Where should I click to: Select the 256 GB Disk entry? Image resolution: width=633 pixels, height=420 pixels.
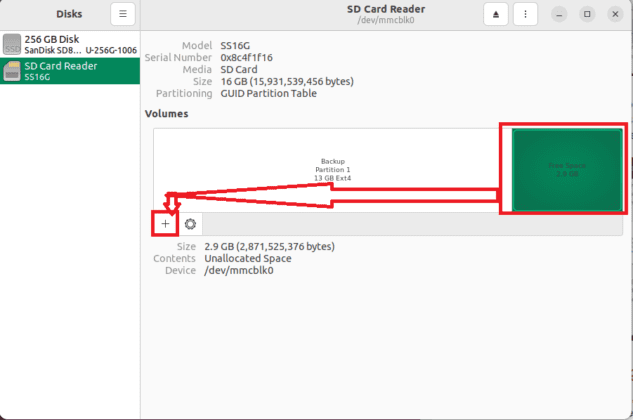click(x=70, y=43)
